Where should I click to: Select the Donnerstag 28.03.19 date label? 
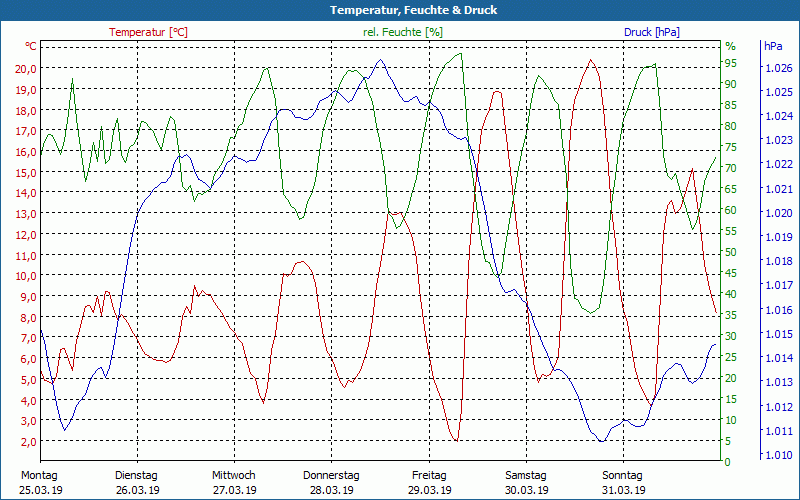tap(331, 482)
